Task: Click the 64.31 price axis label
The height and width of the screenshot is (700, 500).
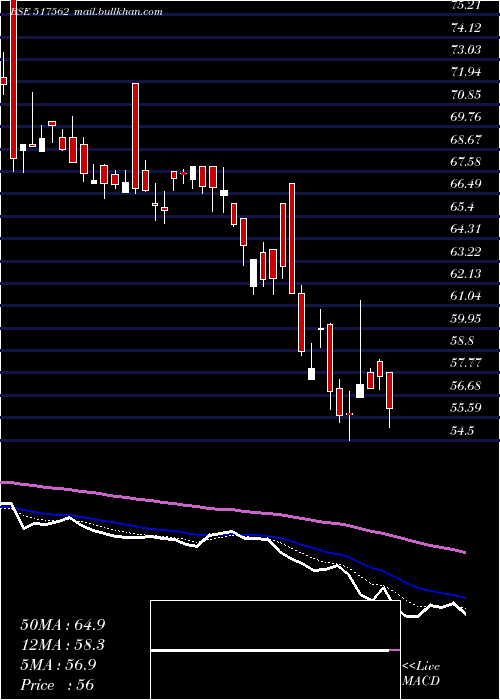Action: coord(467,229)
